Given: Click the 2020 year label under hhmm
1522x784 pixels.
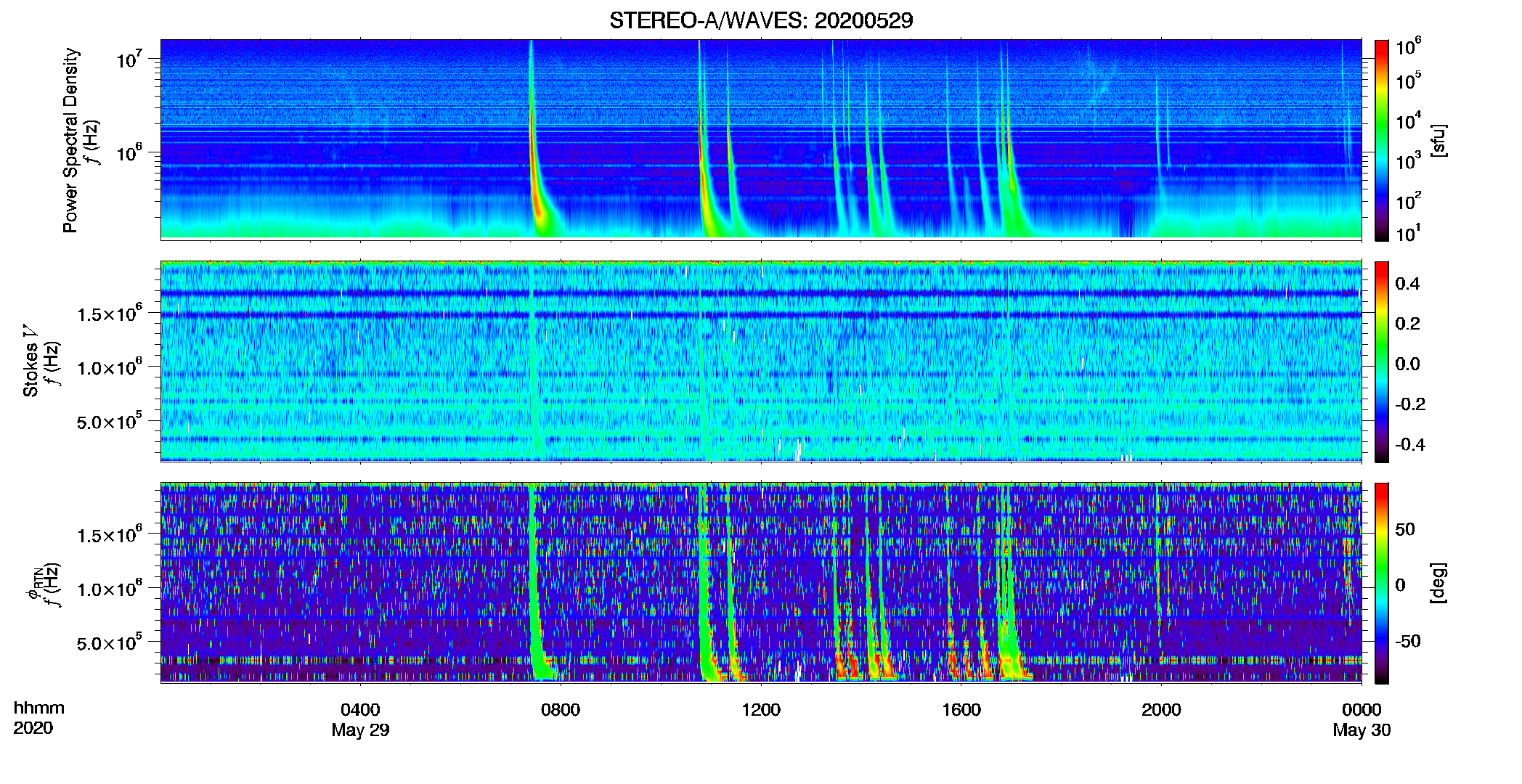Looking at the screenshot, I should click(x=33, y=728).
